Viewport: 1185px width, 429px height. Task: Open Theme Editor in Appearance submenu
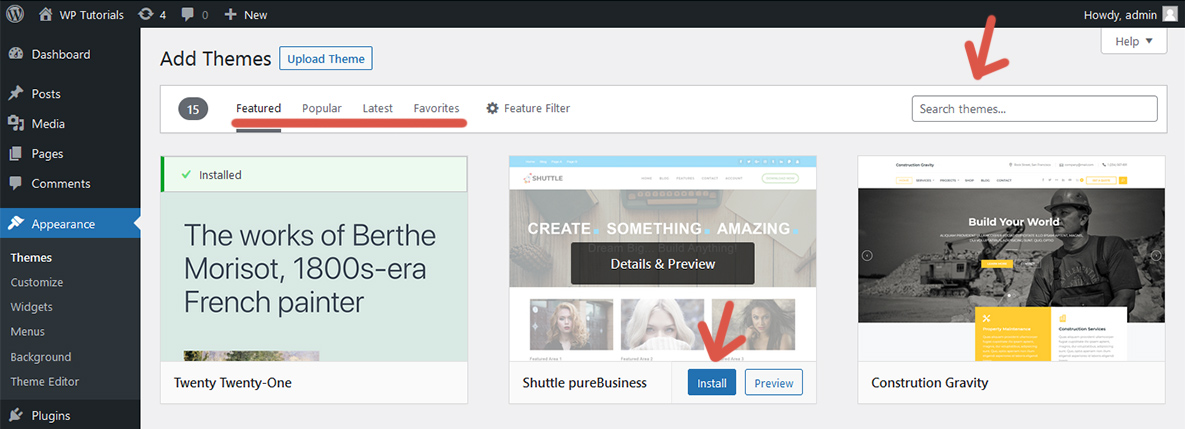coord(45,381)
